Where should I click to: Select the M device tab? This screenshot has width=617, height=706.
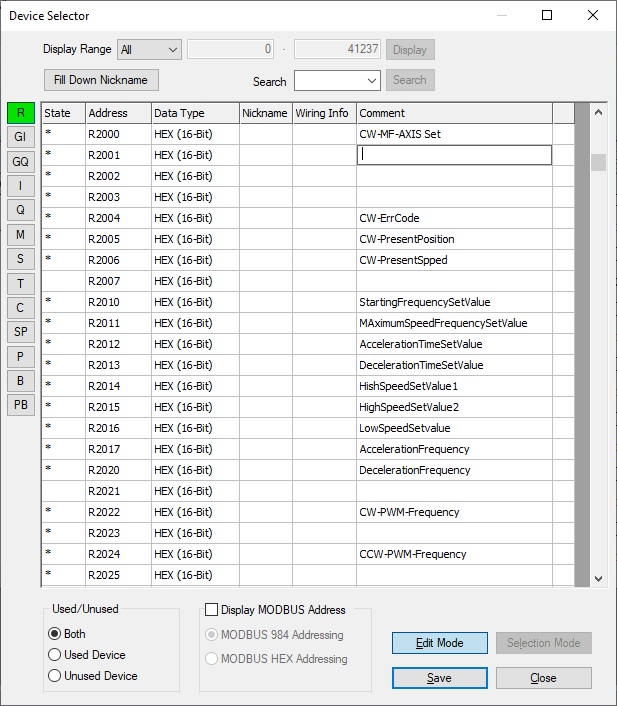click(x=21, y=234)
